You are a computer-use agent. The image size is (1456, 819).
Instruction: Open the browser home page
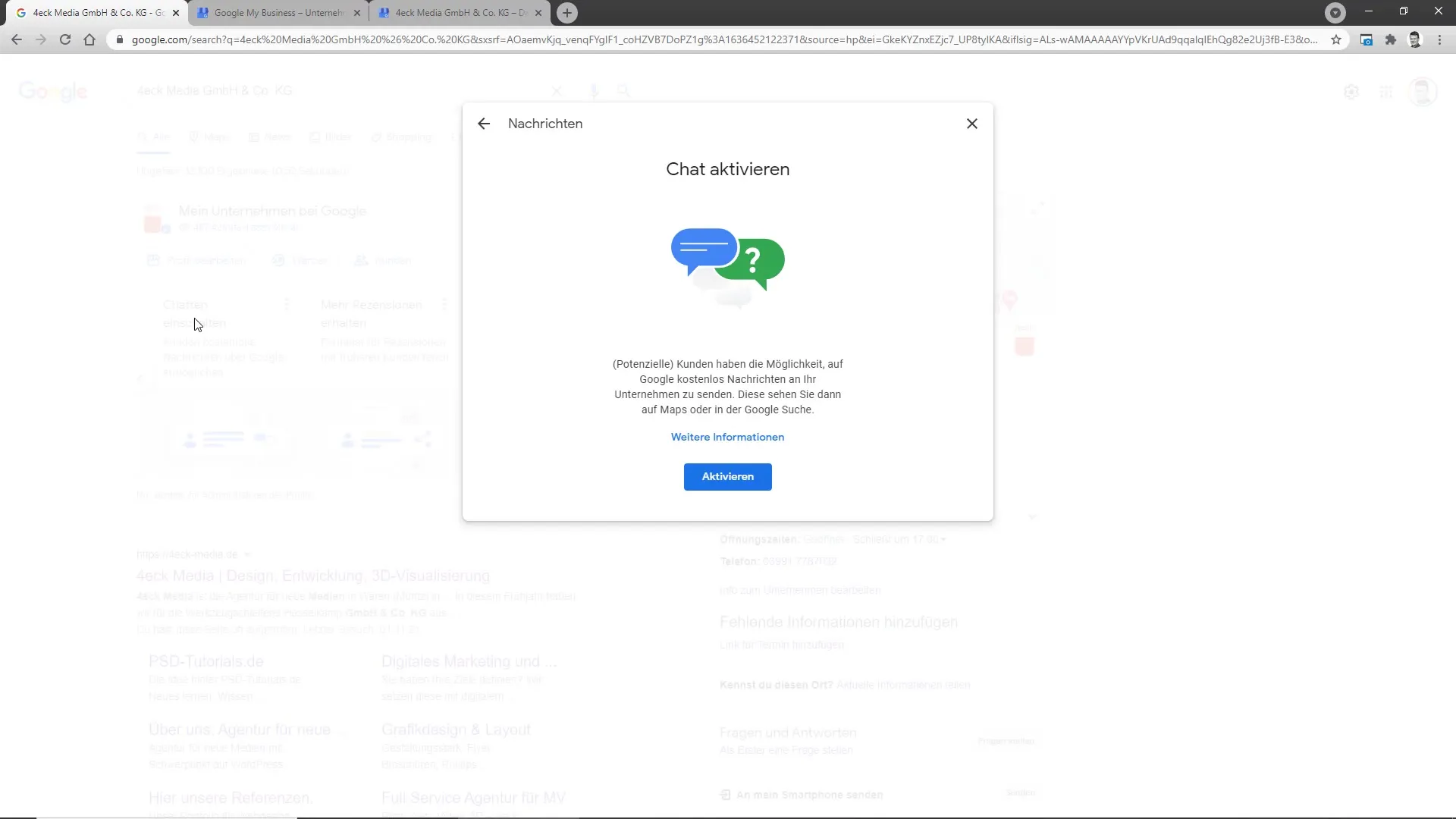89,39
